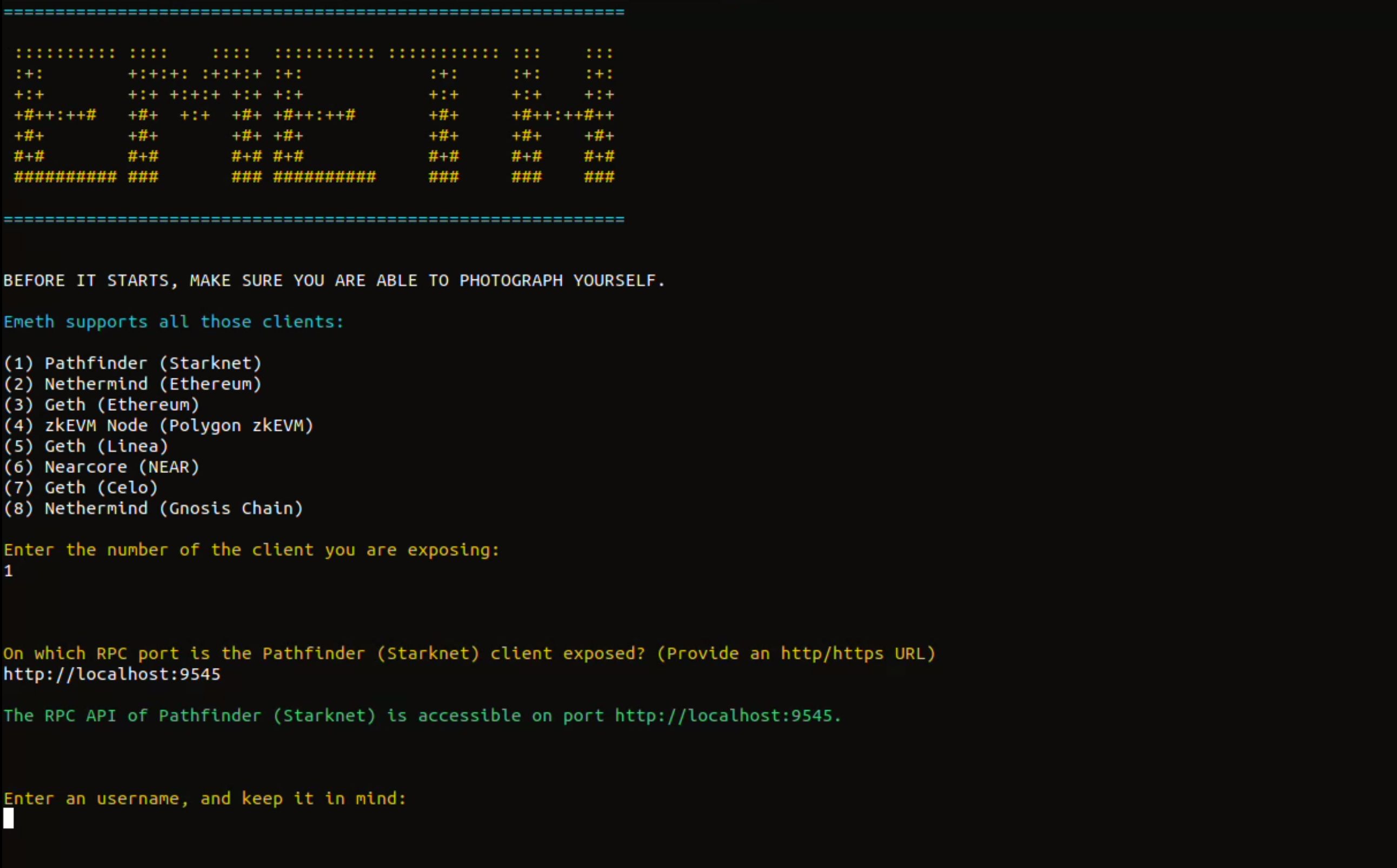Click '(4) zkEVM Node (Polygon zkEVM)' entry
1397x868 pixels.
(158, 425)
